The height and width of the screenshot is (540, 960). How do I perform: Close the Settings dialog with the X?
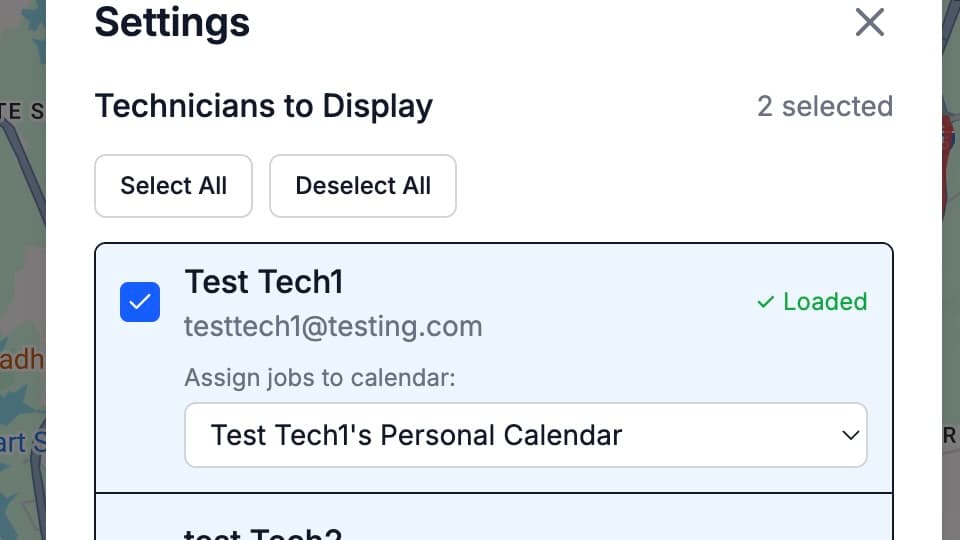coord(870,22)
